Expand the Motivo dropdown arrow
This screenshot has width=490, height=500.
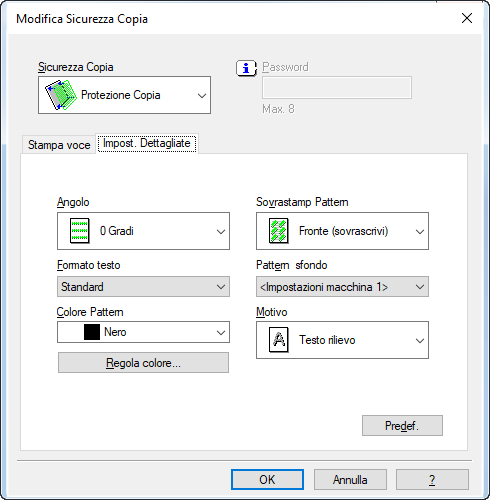tap(420, 341)
